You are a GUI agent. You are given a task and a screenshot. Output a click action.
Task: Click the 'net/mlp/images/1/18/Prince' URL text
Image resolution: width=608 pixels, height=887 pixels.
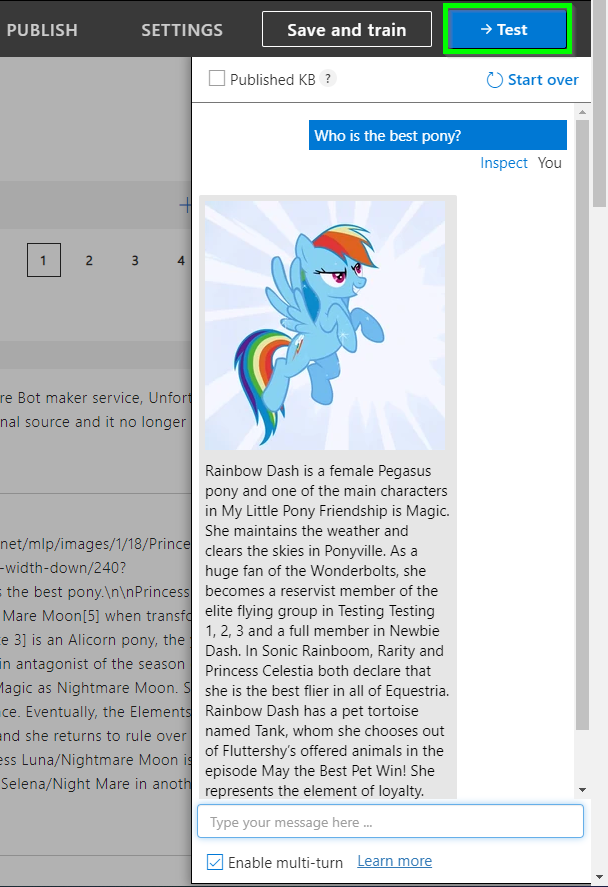point(96,544)
